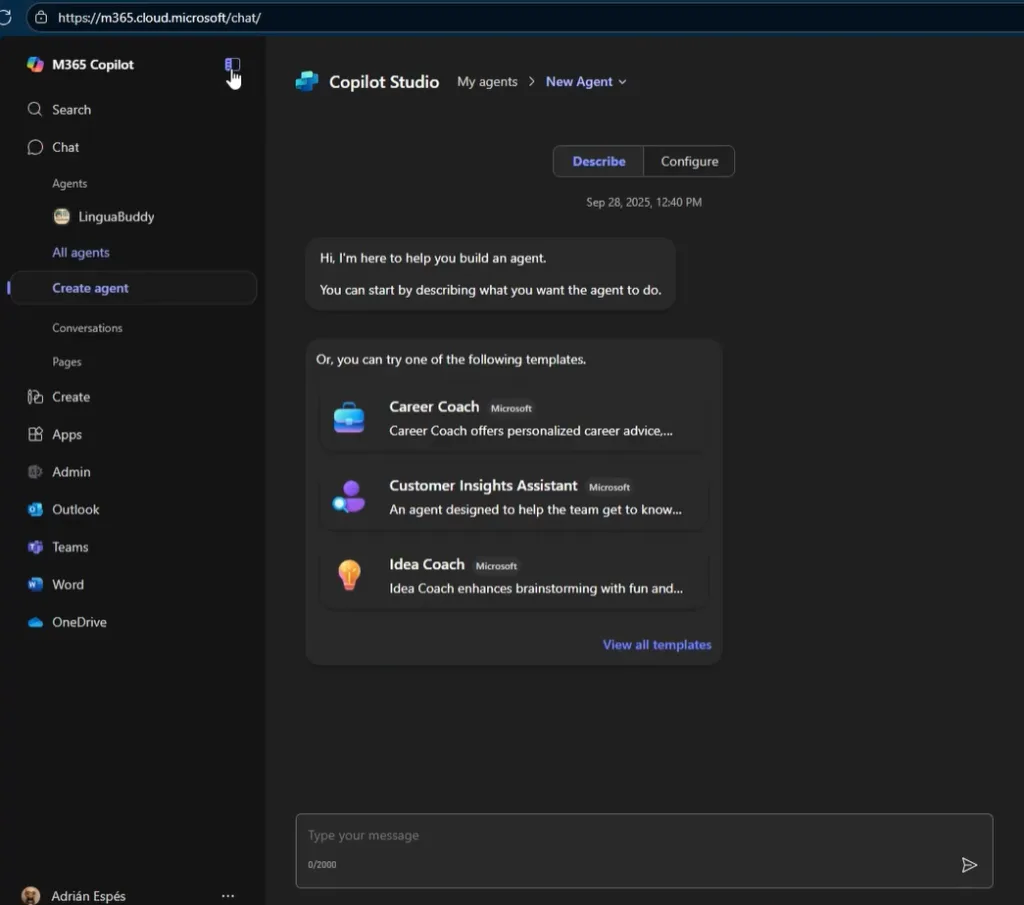Open Conversations section in sidebar
Viewport: 1024px width, 905px height.
tap(88, 328)
